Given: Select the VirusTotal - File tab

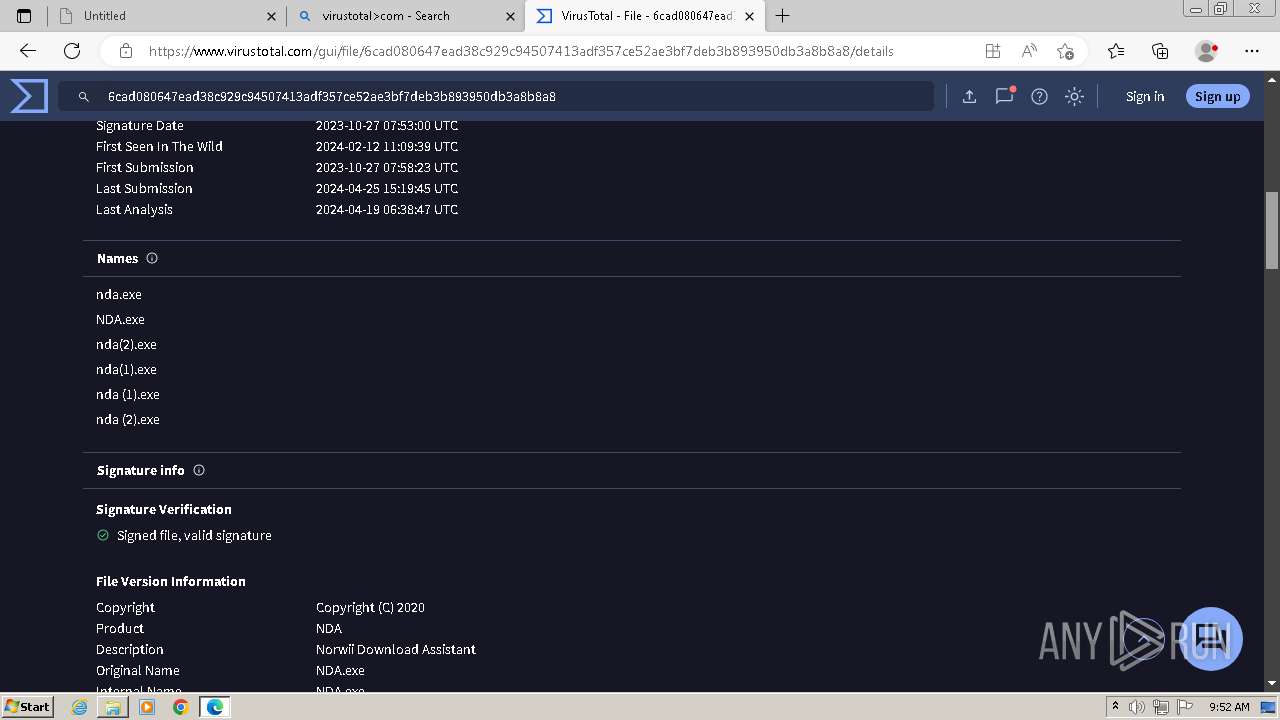Looking at the screenshot, I should pyautogui.click(x=644, y=16).
